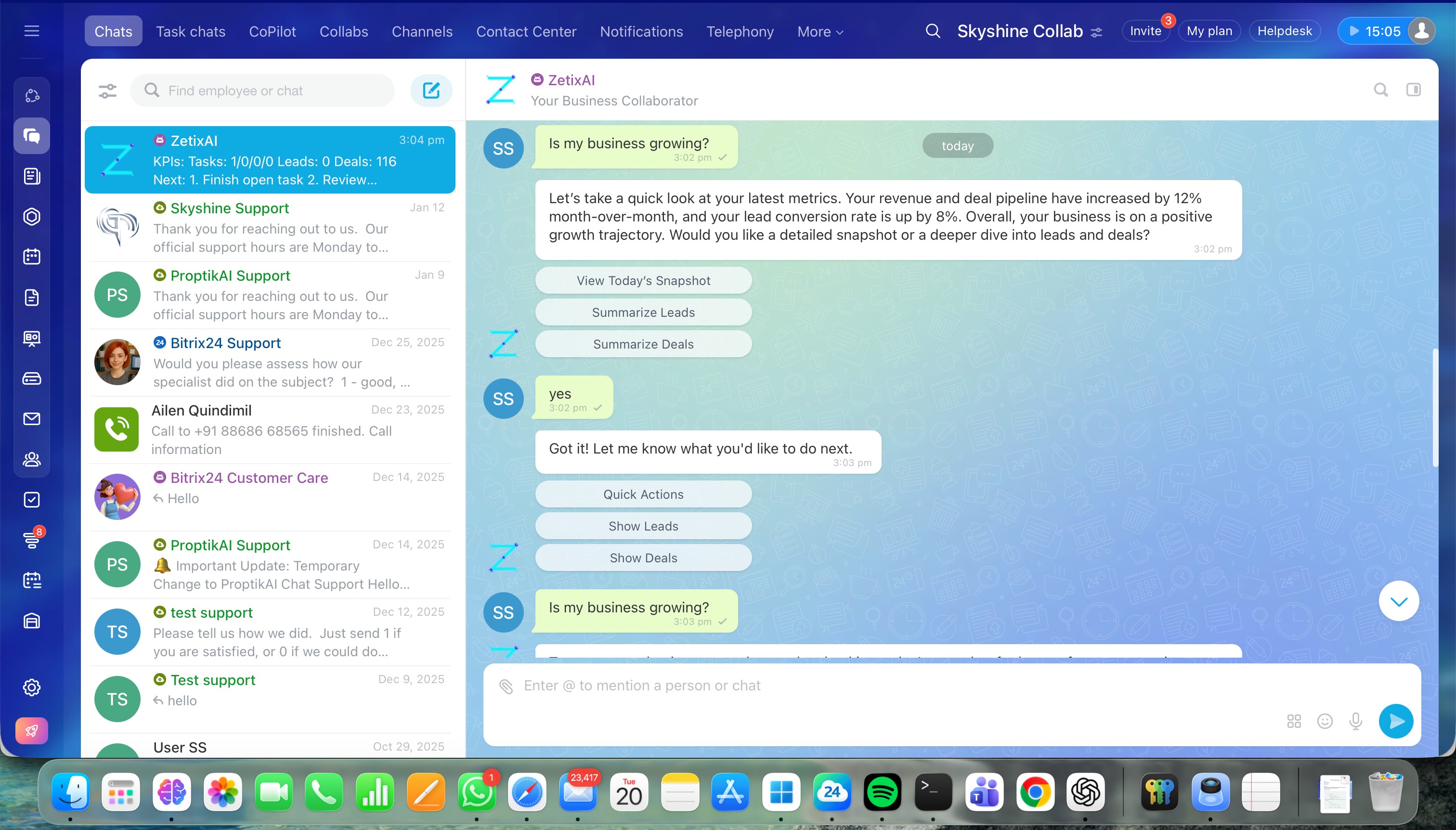Open Skyshine Collab settings sliders icon
1456x830 pixels.
[x=1096, y=32]
